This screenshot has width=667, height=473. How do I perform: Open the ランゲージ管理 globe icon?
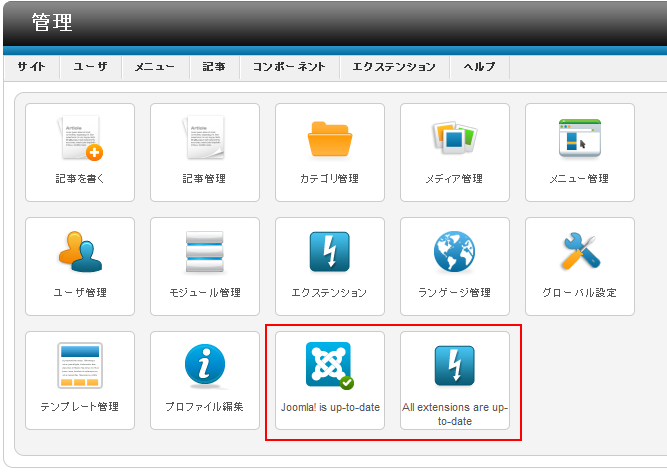(454, 251)
